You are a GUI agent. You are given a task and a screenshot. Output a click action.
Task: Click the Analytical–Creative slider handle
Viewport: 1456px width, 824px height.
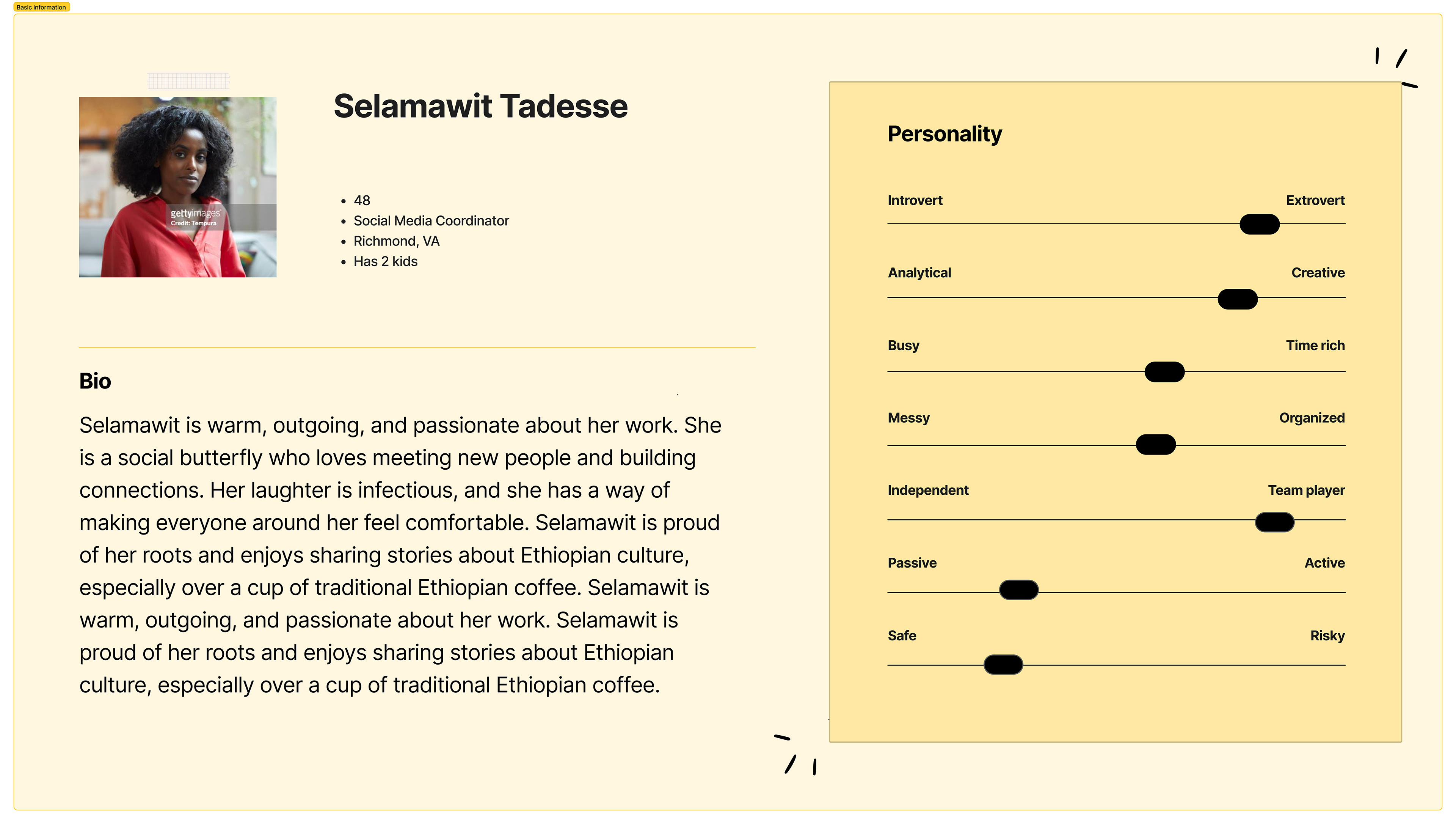[x=1237, y=299]
